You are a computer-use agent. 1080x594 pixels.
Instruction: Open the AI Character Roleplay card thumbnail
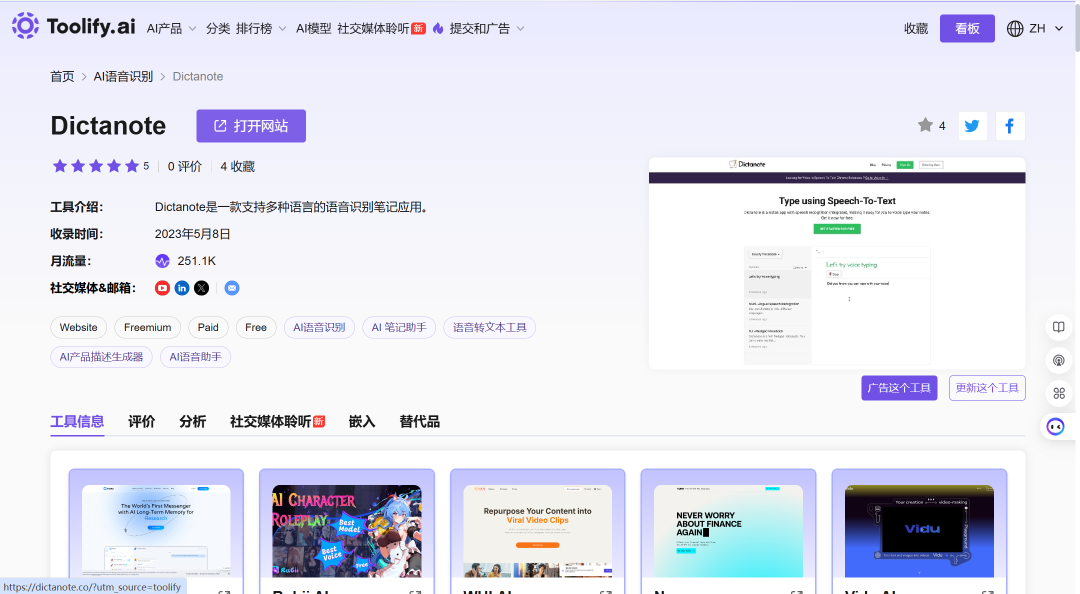point(347,531)
